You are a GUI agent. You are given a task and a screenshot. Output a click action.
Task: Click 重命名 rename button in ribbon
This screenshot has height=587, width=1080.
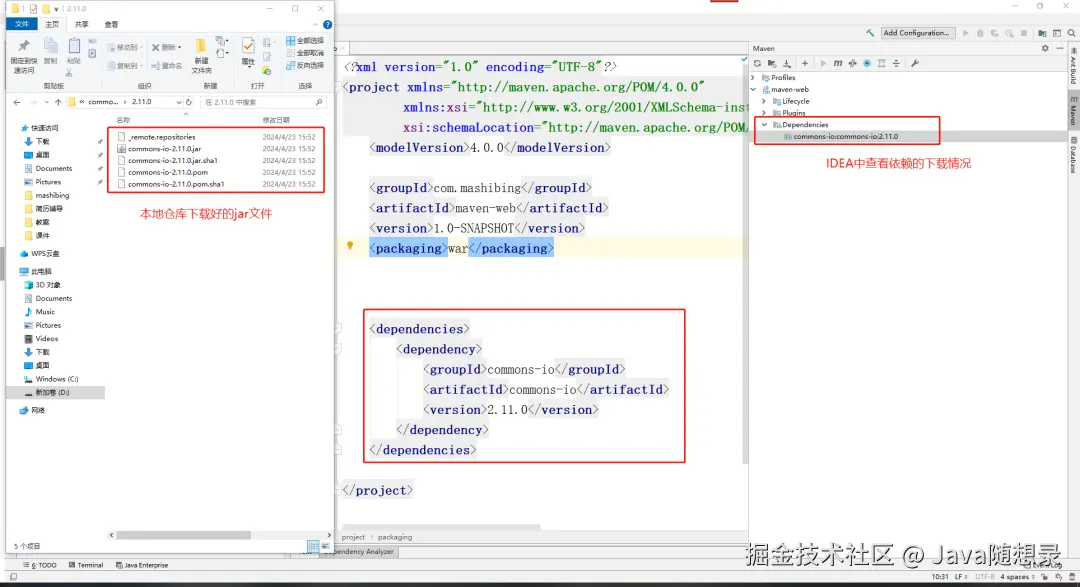pos(166,66)
